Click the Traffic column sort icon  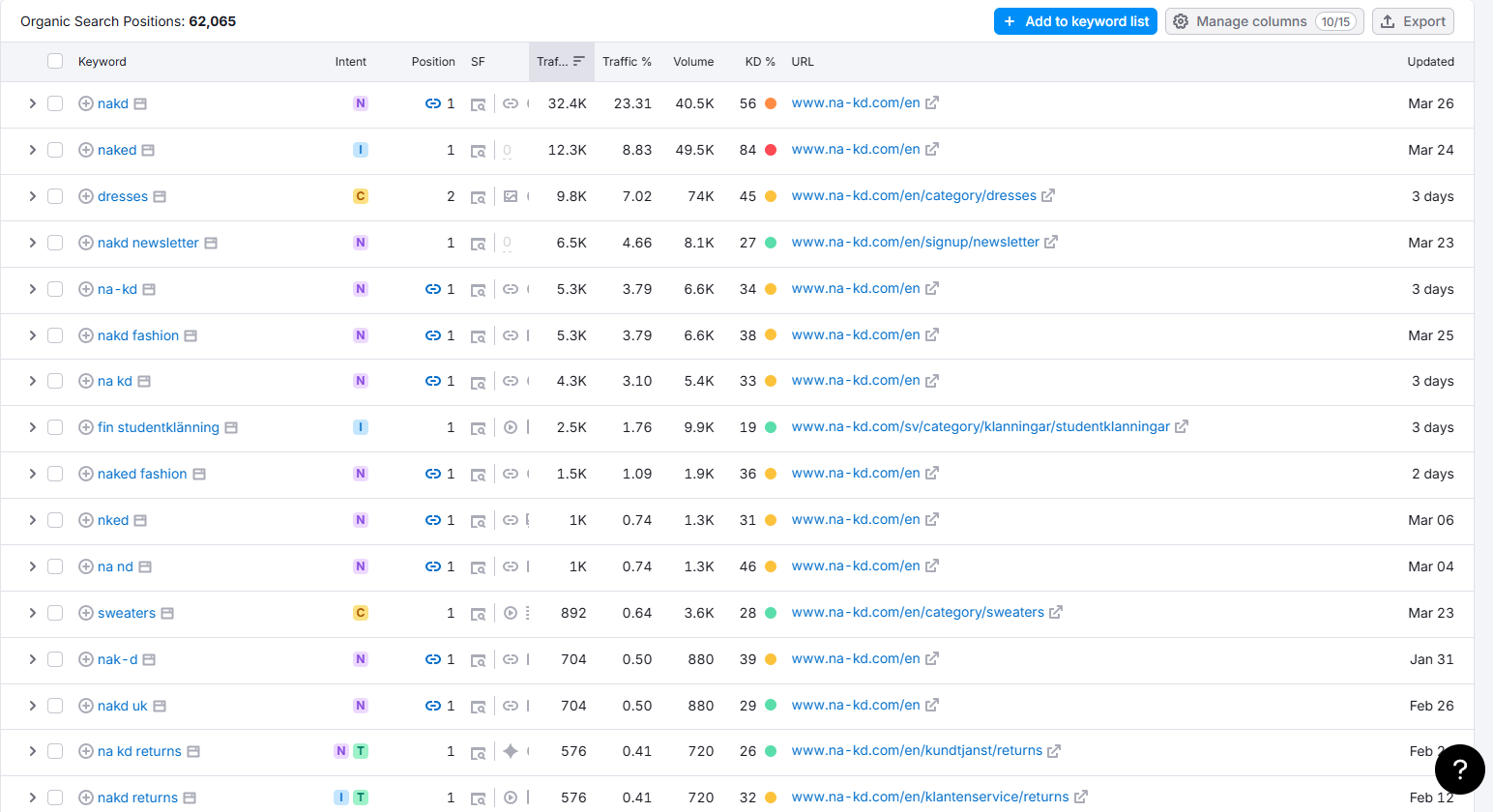579,61
